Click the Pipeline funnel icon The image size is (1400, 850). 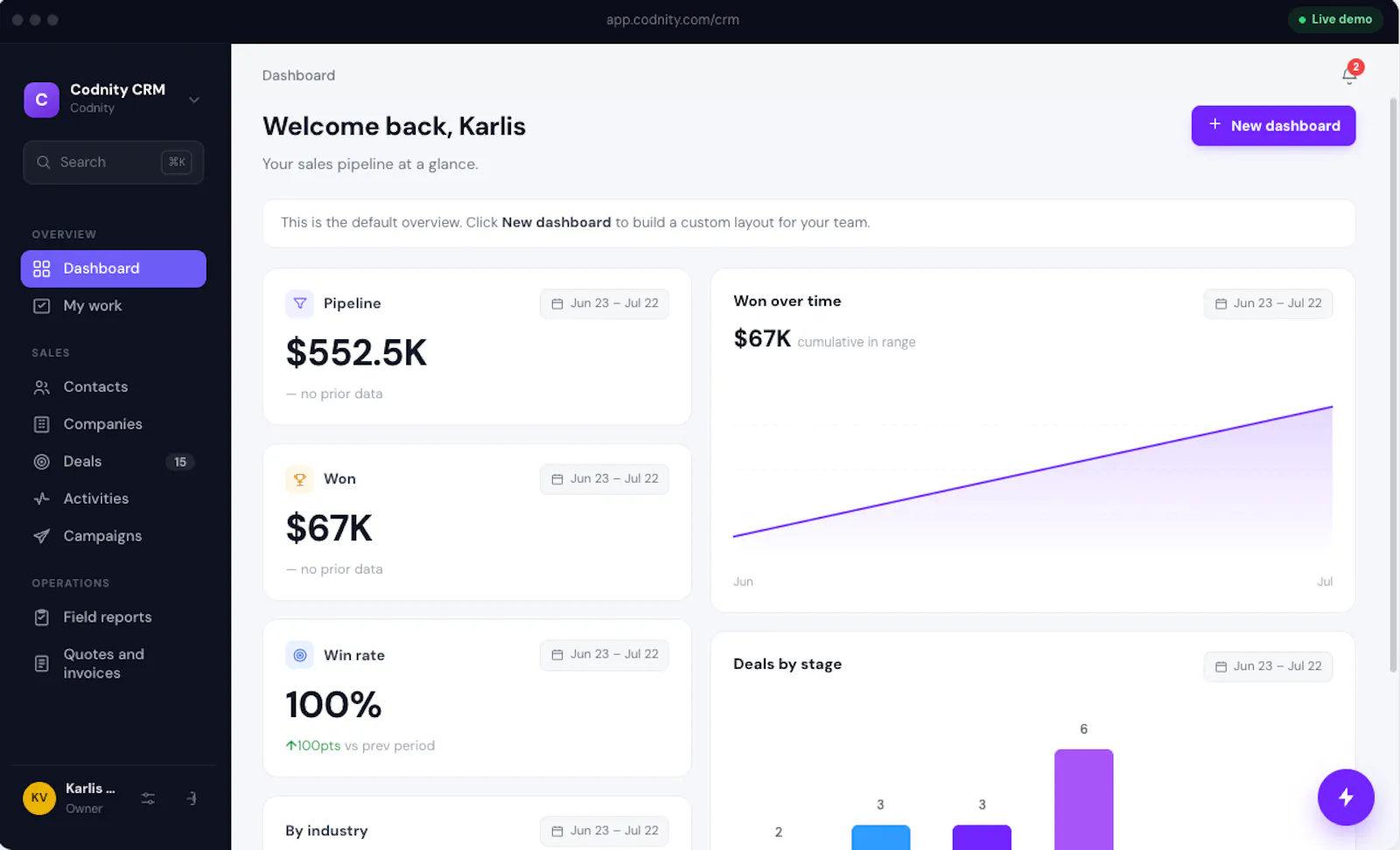pos(300,303)
